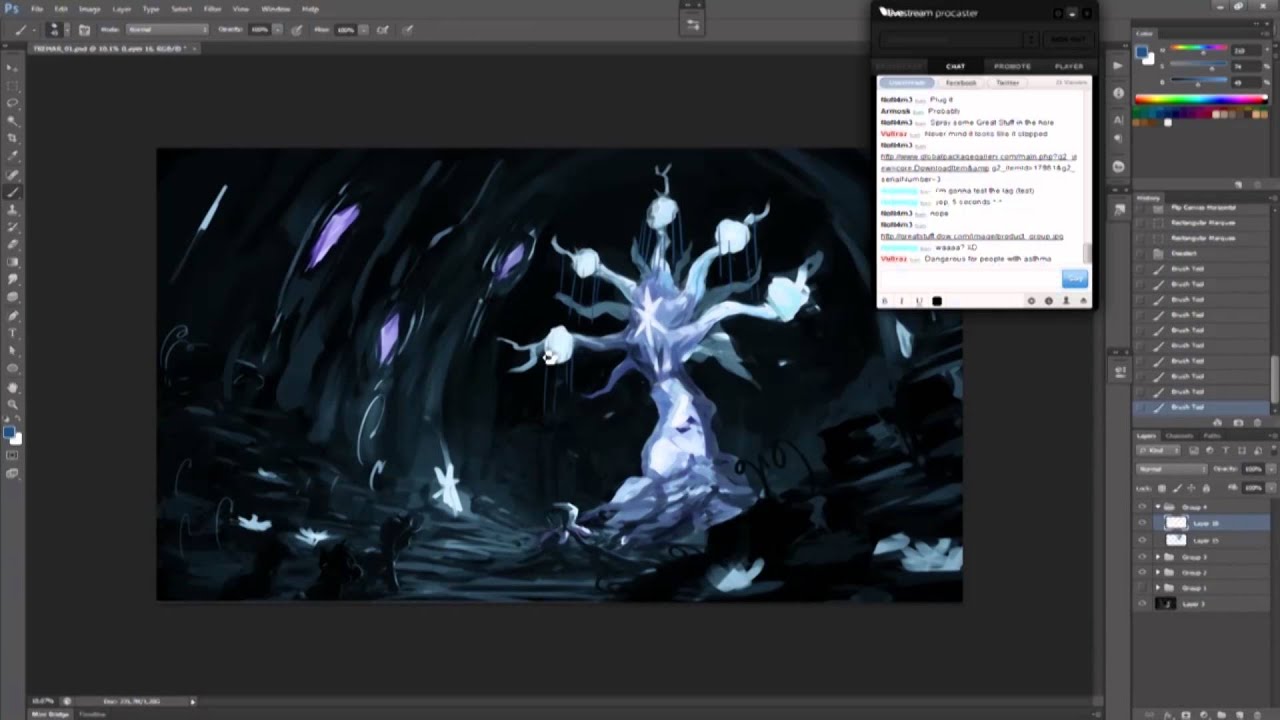Toggle visibility of Group 1
This screenshot has height=720, width=1280.
(x=1142, y=588)
